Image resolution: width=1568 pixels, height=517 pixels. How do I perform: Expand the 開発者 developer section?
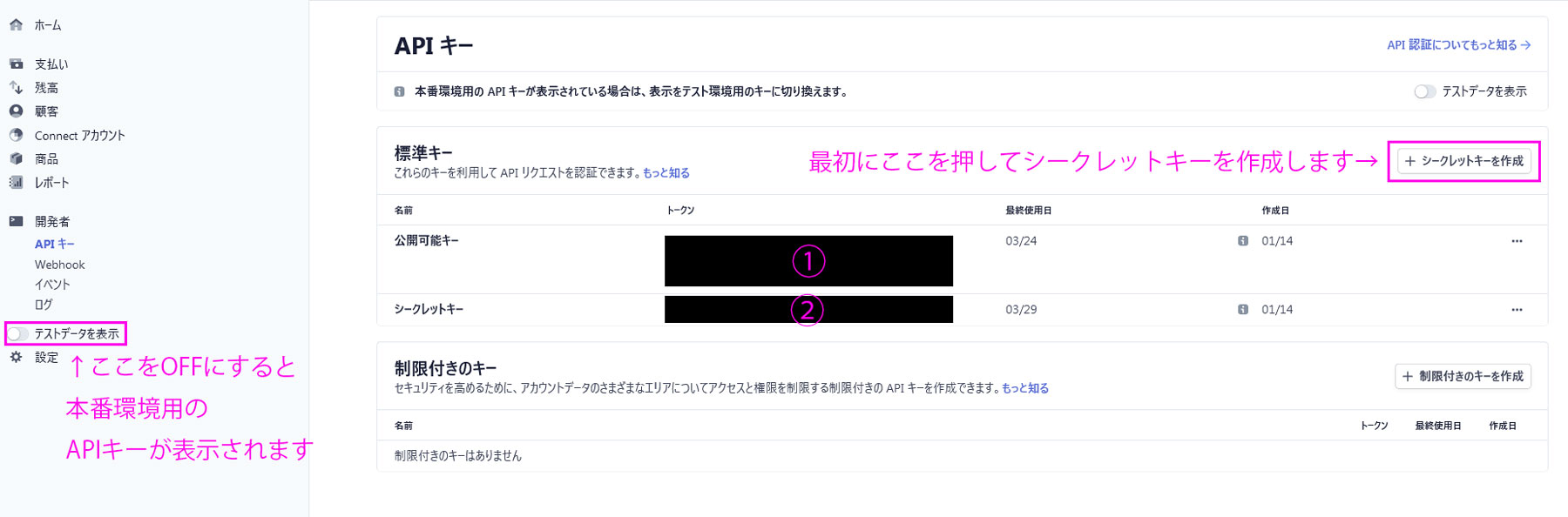(51, 222)
